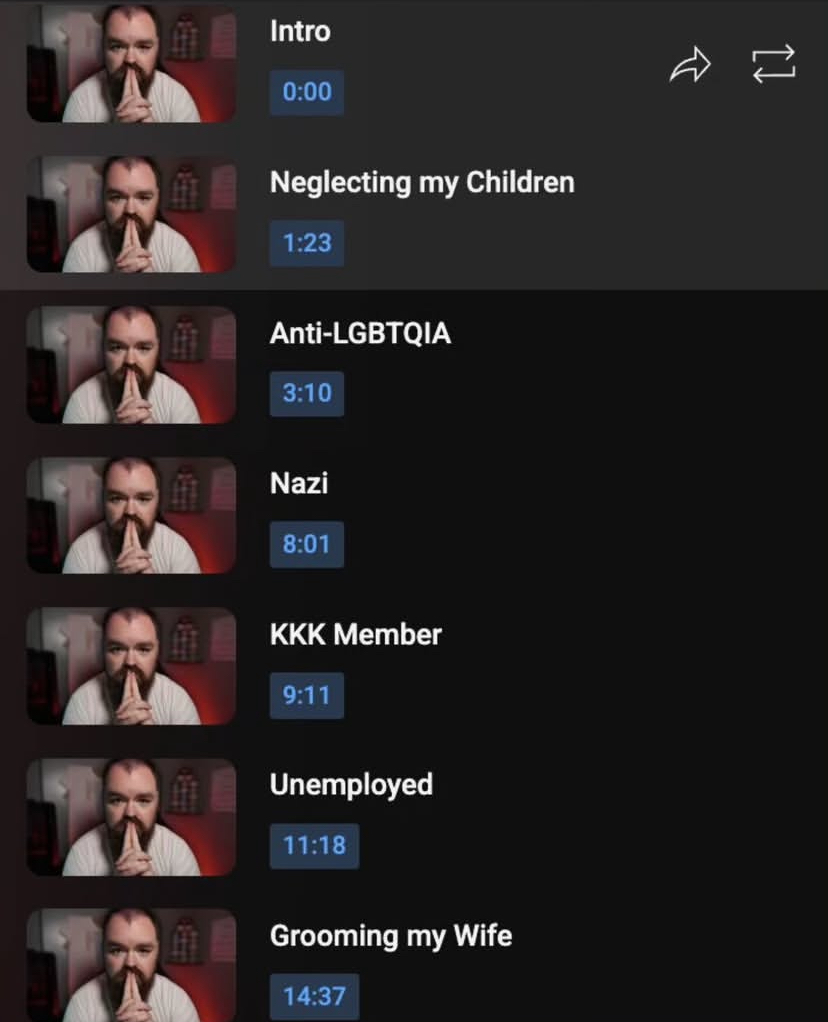Toggle the loop chapter icon
This screenshot has width=828, height=1022.
point(774,64)
